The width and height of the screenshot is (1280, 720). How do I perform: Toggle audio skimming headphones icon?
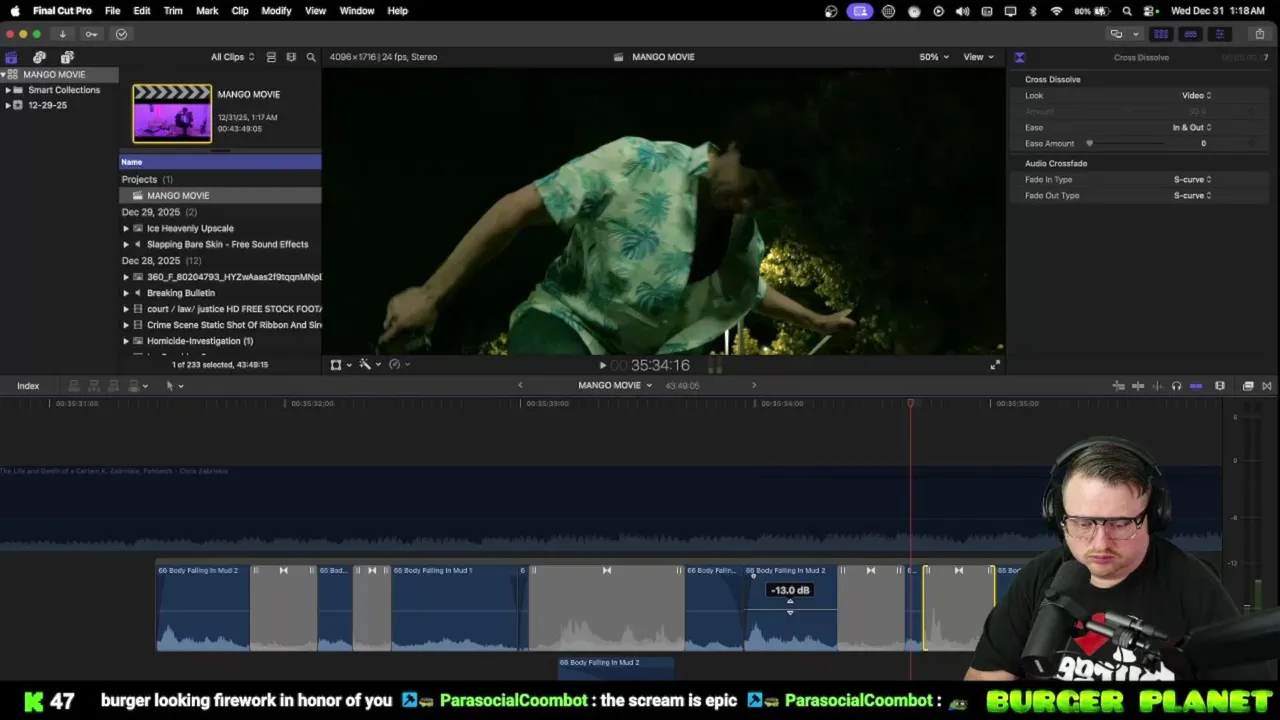[1176, 386]
